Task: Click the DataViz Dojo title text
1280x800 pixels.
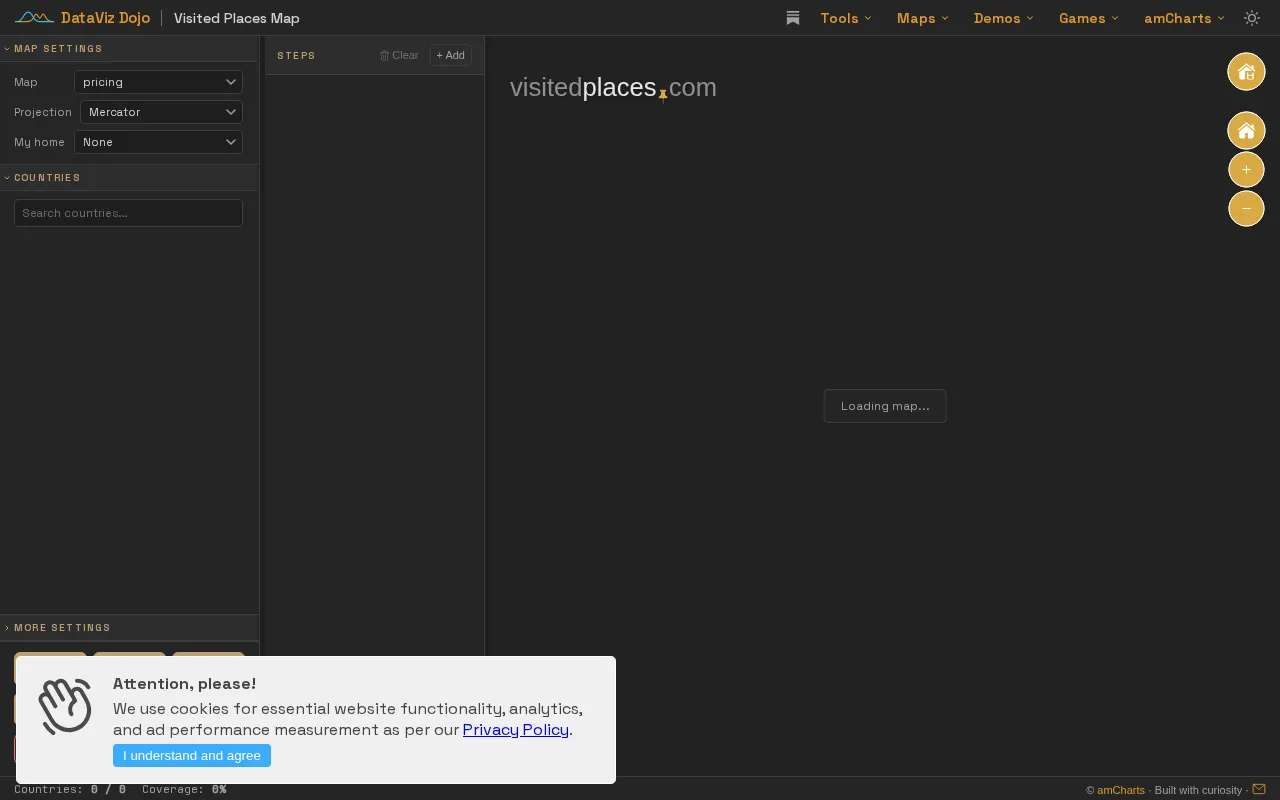Action: pyautogui.click(x=105, y=18)
